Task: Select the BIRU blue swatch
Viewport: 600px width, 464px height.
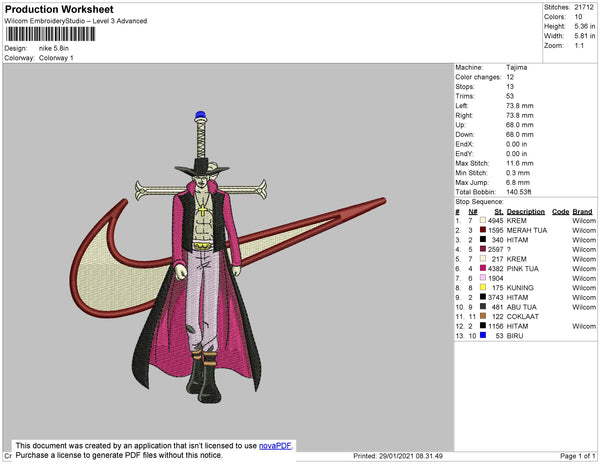Action: click(x=483, y=335)
